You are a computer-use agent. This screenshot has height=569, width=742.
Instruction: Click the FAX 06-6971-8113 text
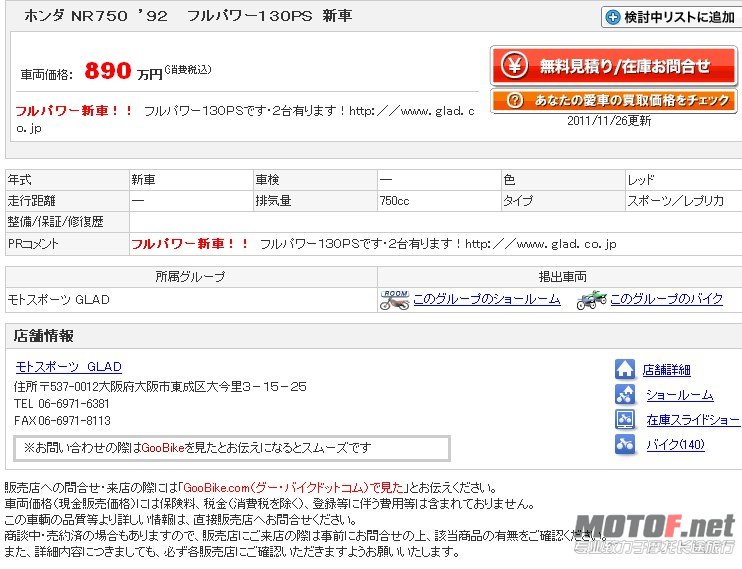pyautogui.click(x=62, y=421)
